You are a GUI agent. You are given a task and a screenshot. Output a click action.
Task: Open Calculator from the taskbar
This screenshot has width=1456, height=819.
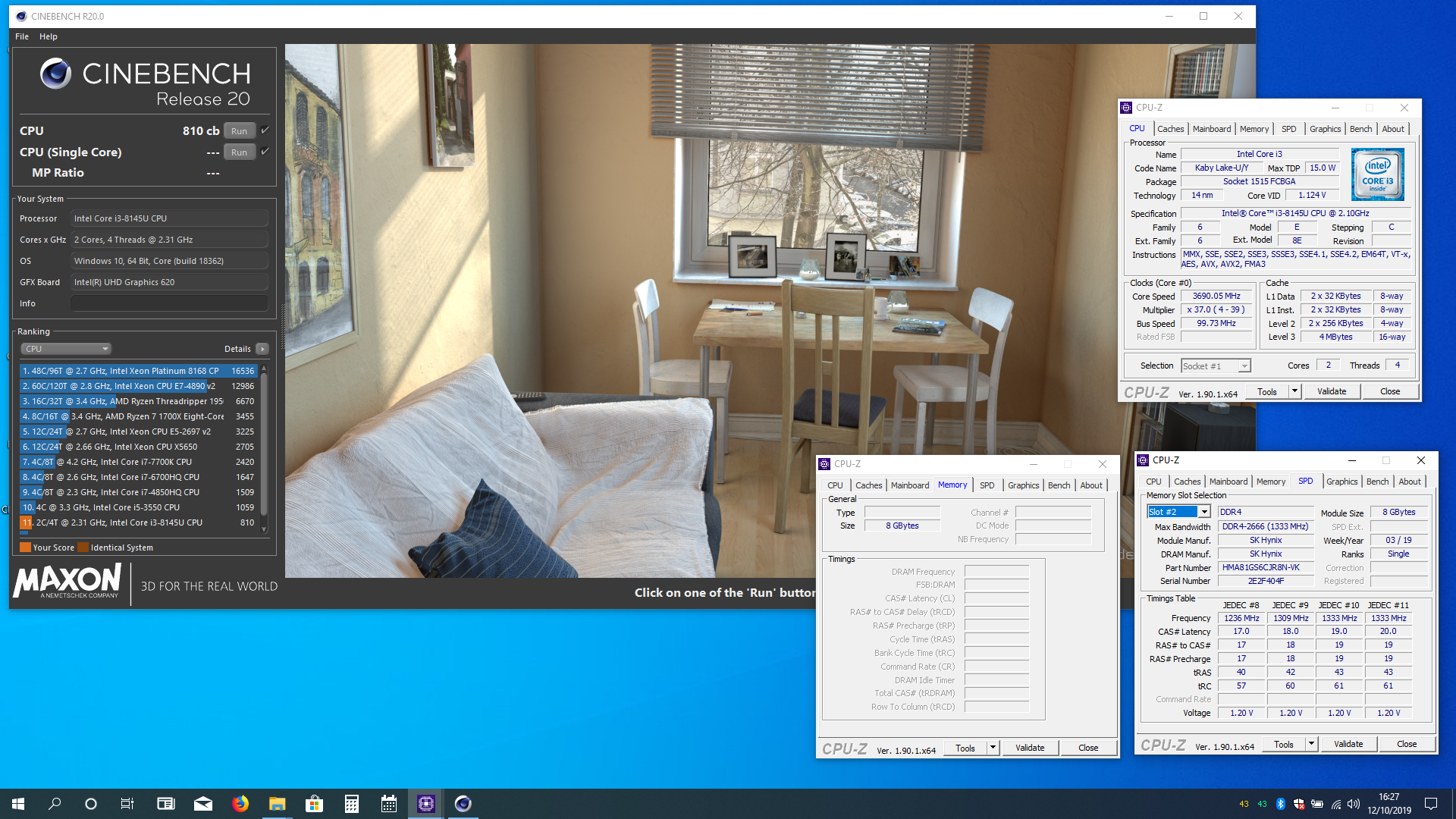pyautogui.click(x=351, y=804)
